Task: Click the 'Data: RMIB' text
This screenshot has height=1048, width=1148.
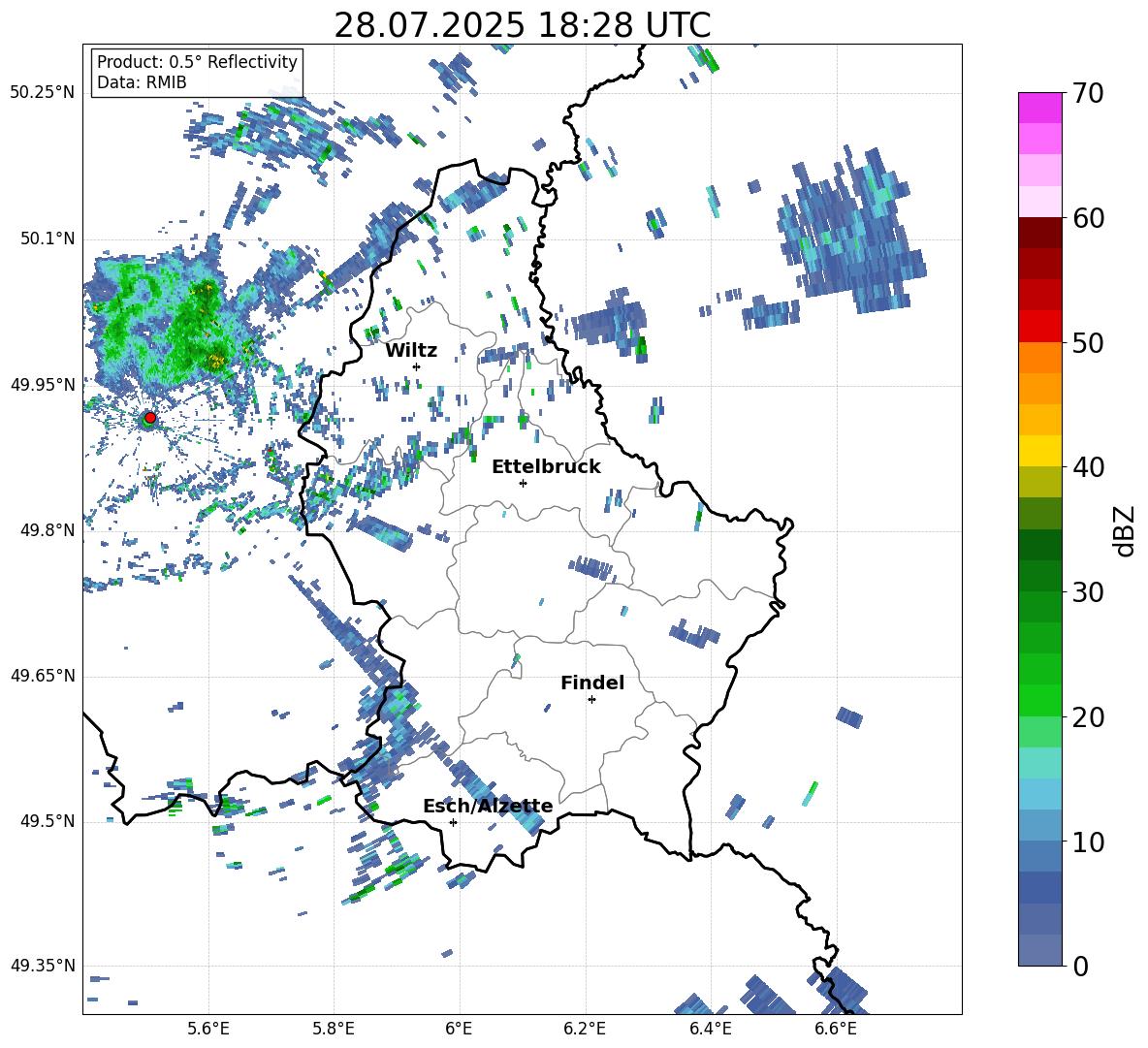Action: [x=142, y=82]
